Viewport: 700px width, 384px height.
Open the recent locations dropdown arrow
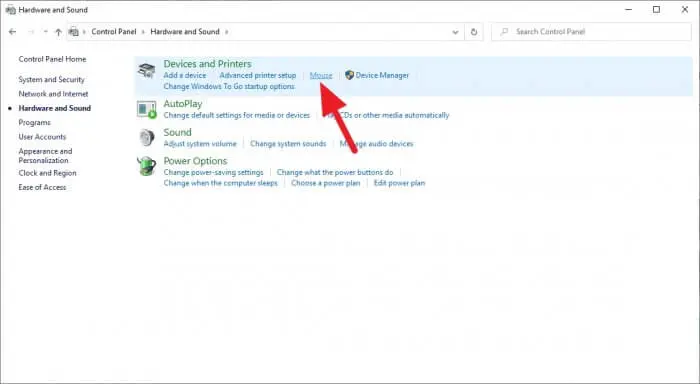[45, 32]
